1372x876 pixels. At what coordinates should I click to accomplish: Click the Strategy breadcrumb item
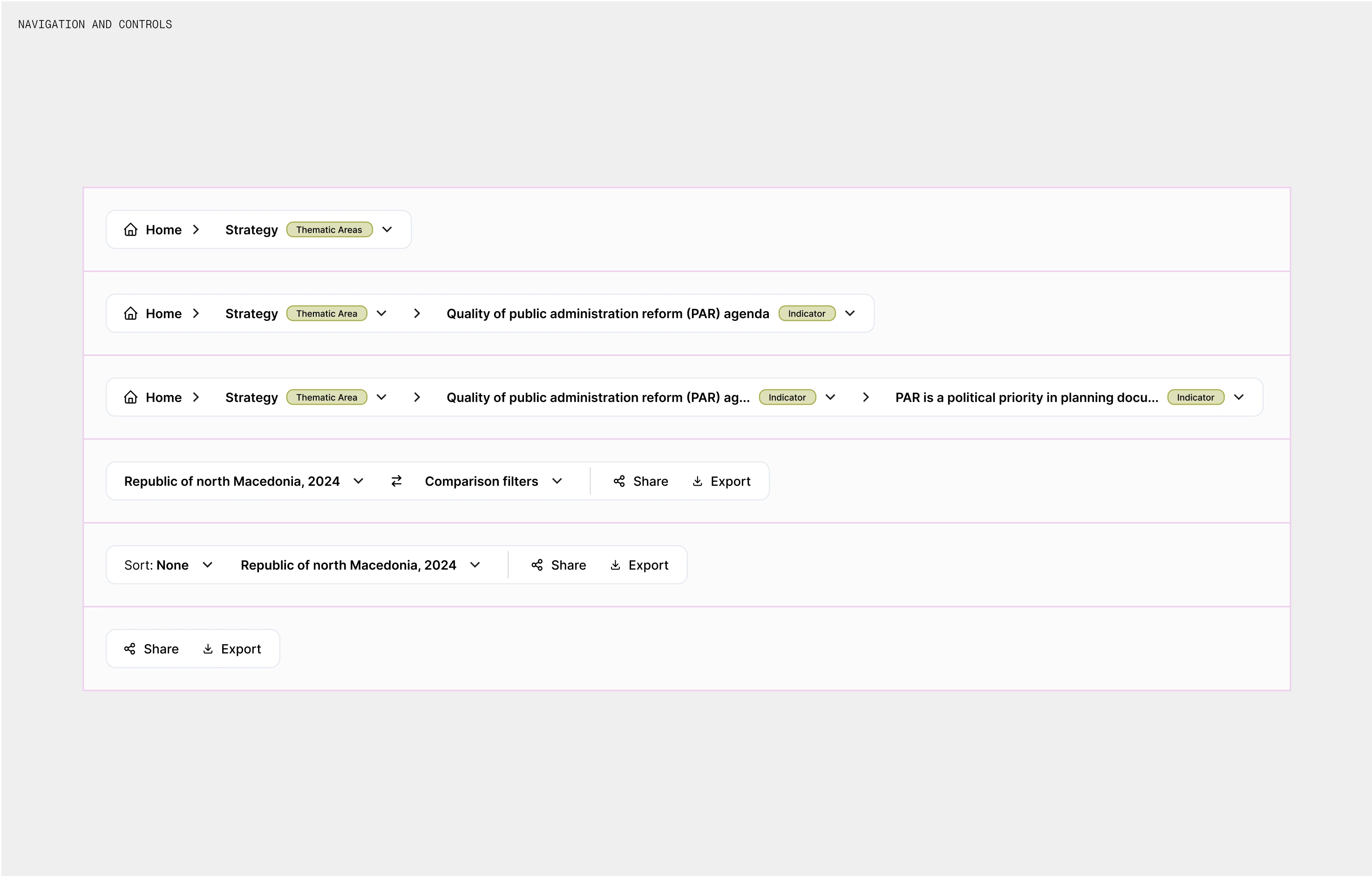[251, 229]
